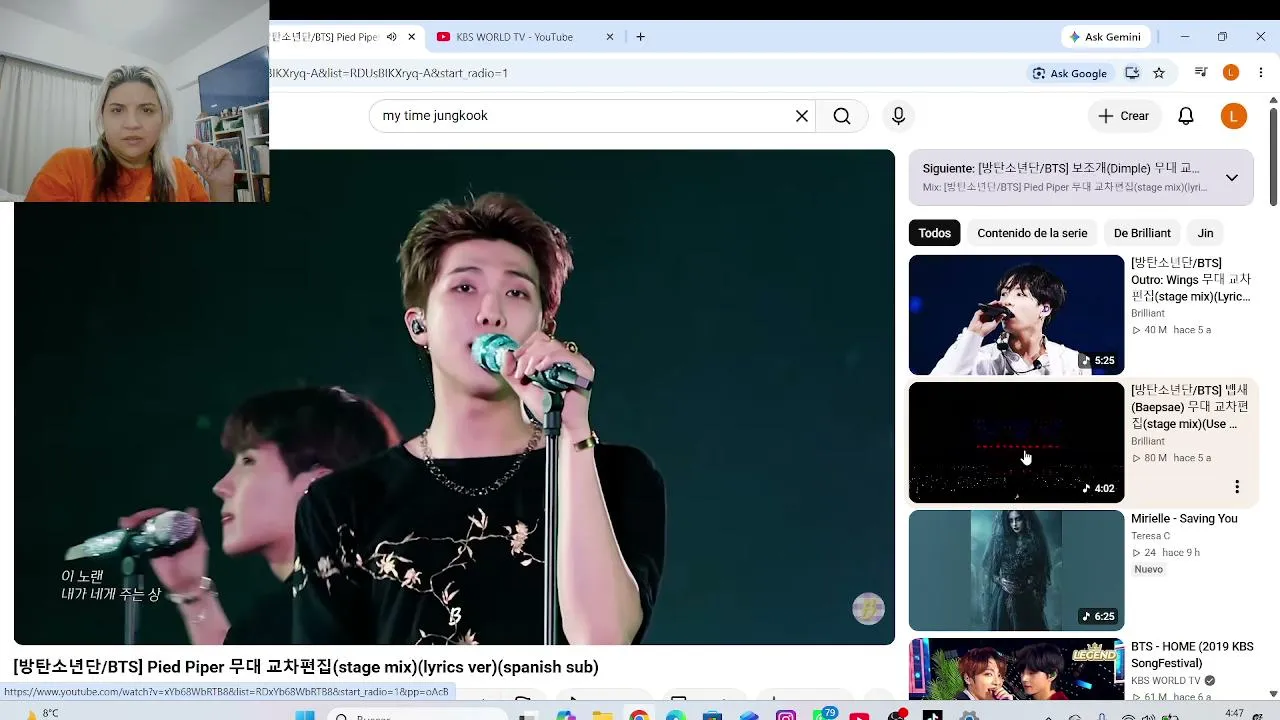This screenshot has height=720, width=1280.
Task: Click the 'Mix:' playlist subtitle text
Action: (1065, 187)
